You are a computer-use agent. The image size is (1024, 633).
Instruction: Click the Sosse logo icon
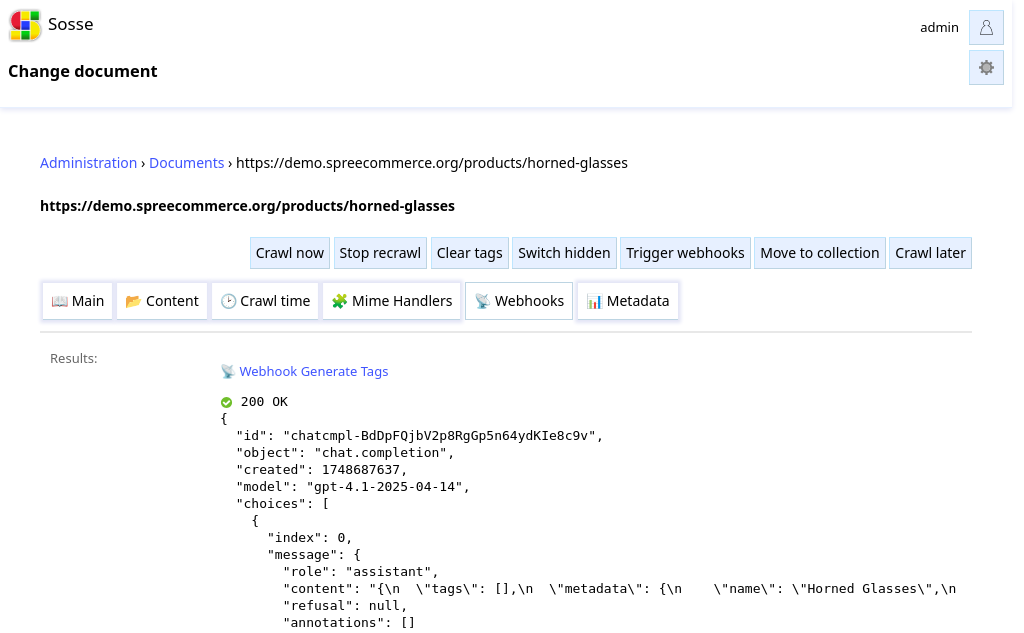(25, 25)
